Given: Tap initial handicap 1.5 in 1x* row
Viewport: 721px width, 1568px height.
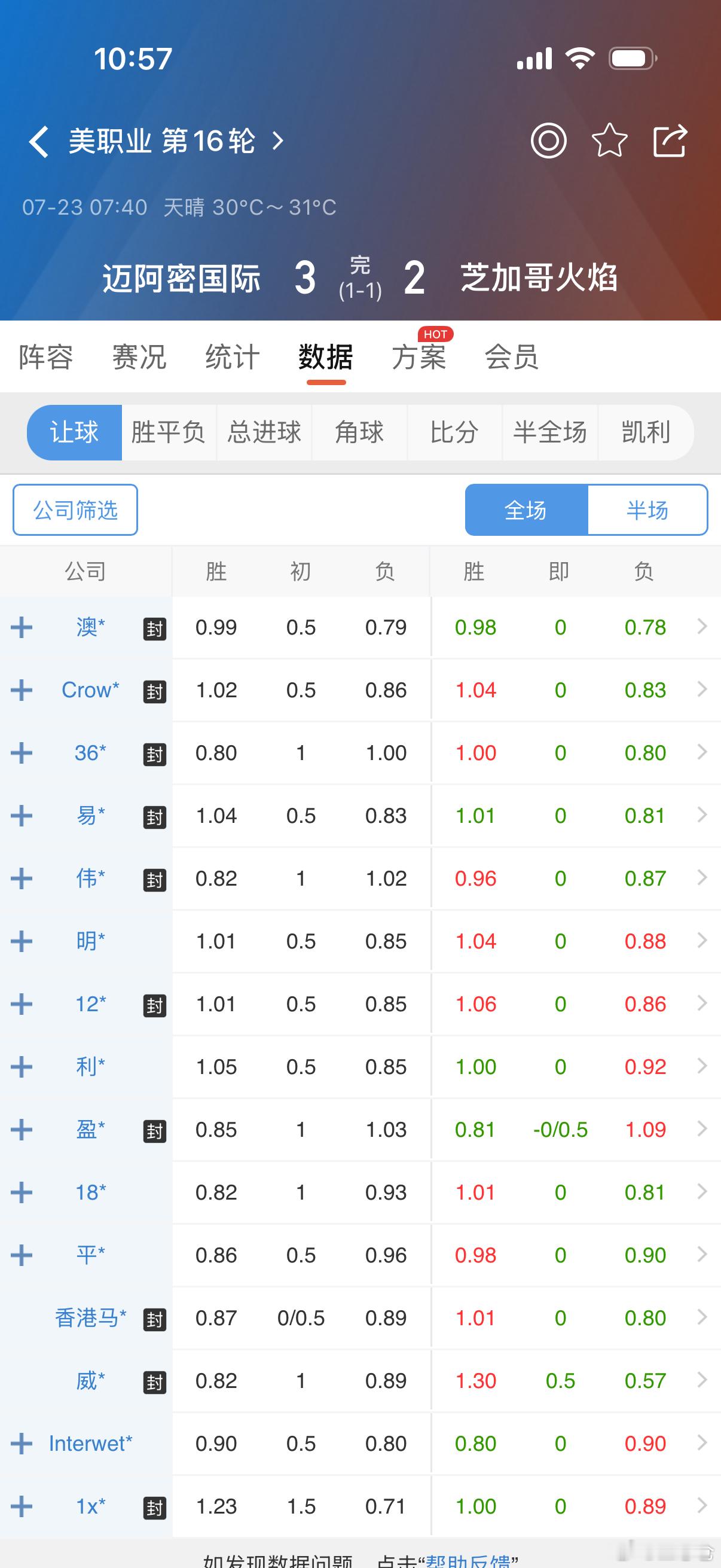Looking at the screenshot, I should click(301, 1506).
